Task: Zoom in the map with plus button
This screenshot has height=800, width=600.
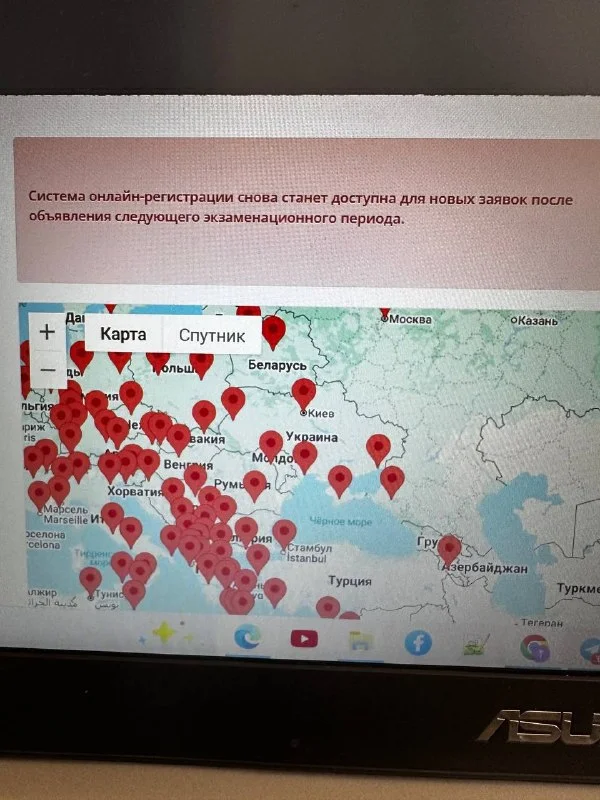Action: pos(46,330)
